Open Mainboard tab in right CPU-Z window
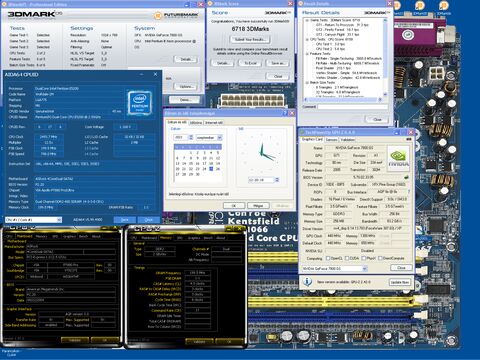Screen dimensions: 480x360 [149, 238]
